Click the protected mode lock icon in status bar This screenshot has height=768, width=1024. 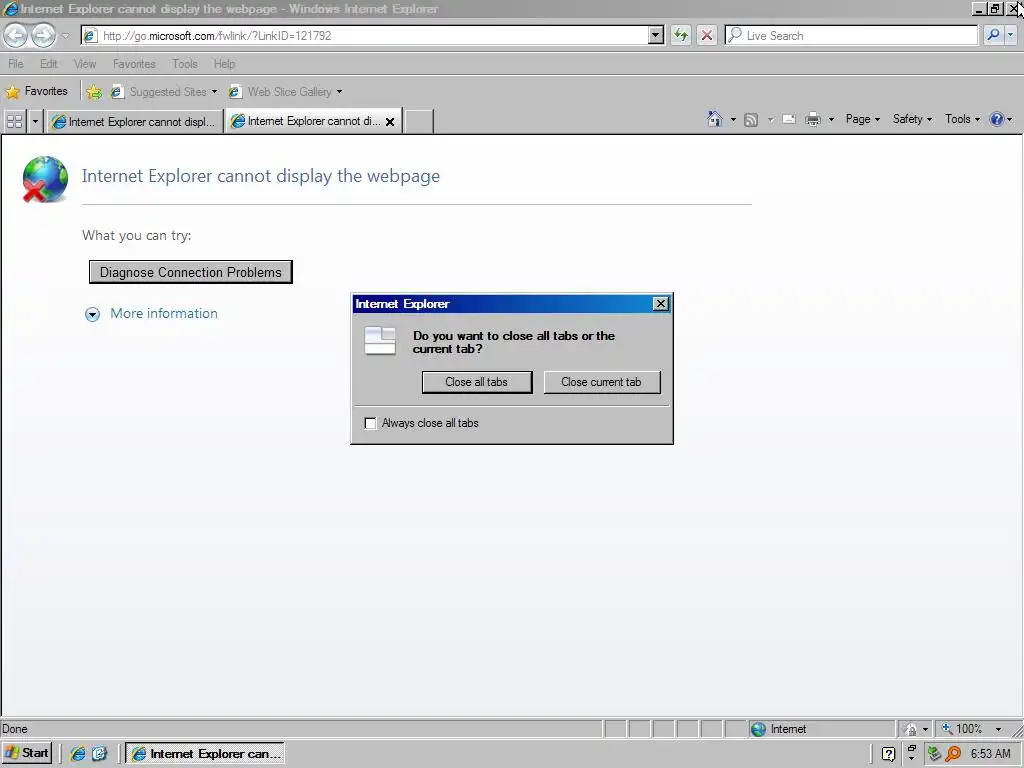(910, 729)
